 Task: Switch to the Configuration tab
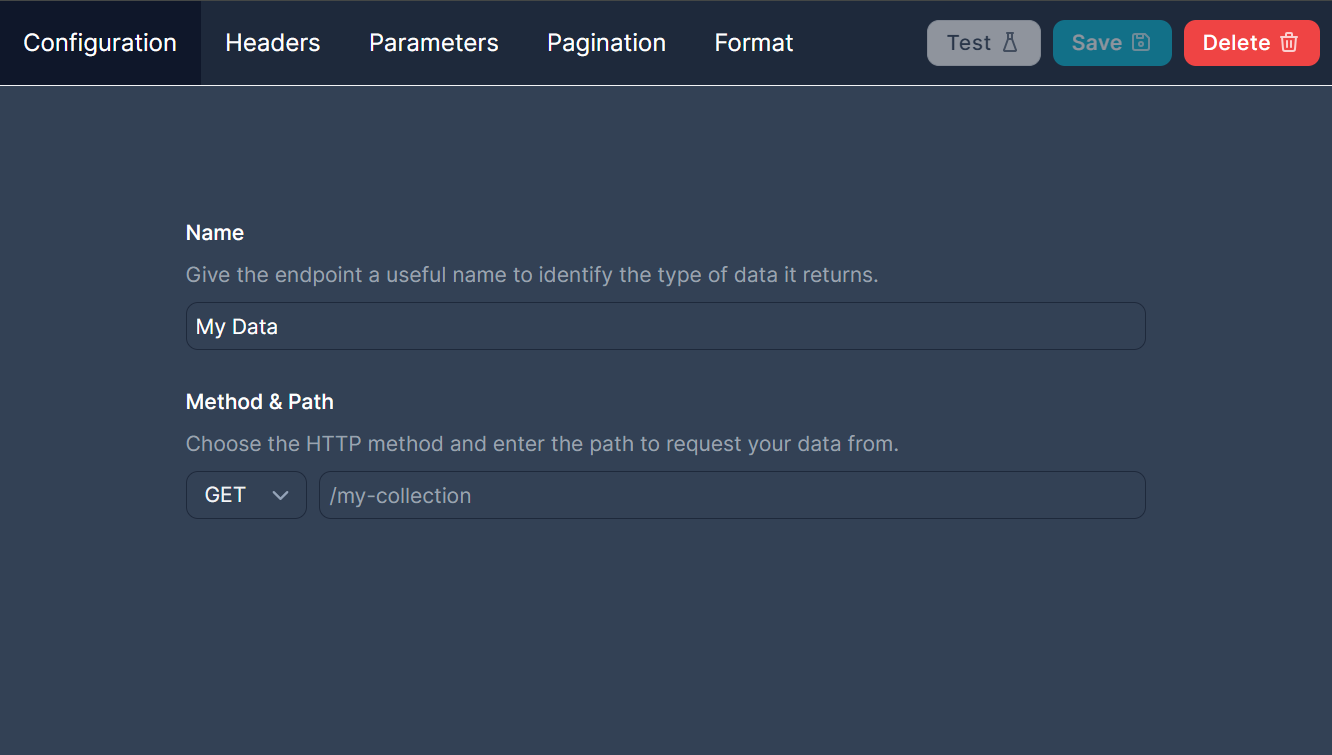(x=100, y=43)
